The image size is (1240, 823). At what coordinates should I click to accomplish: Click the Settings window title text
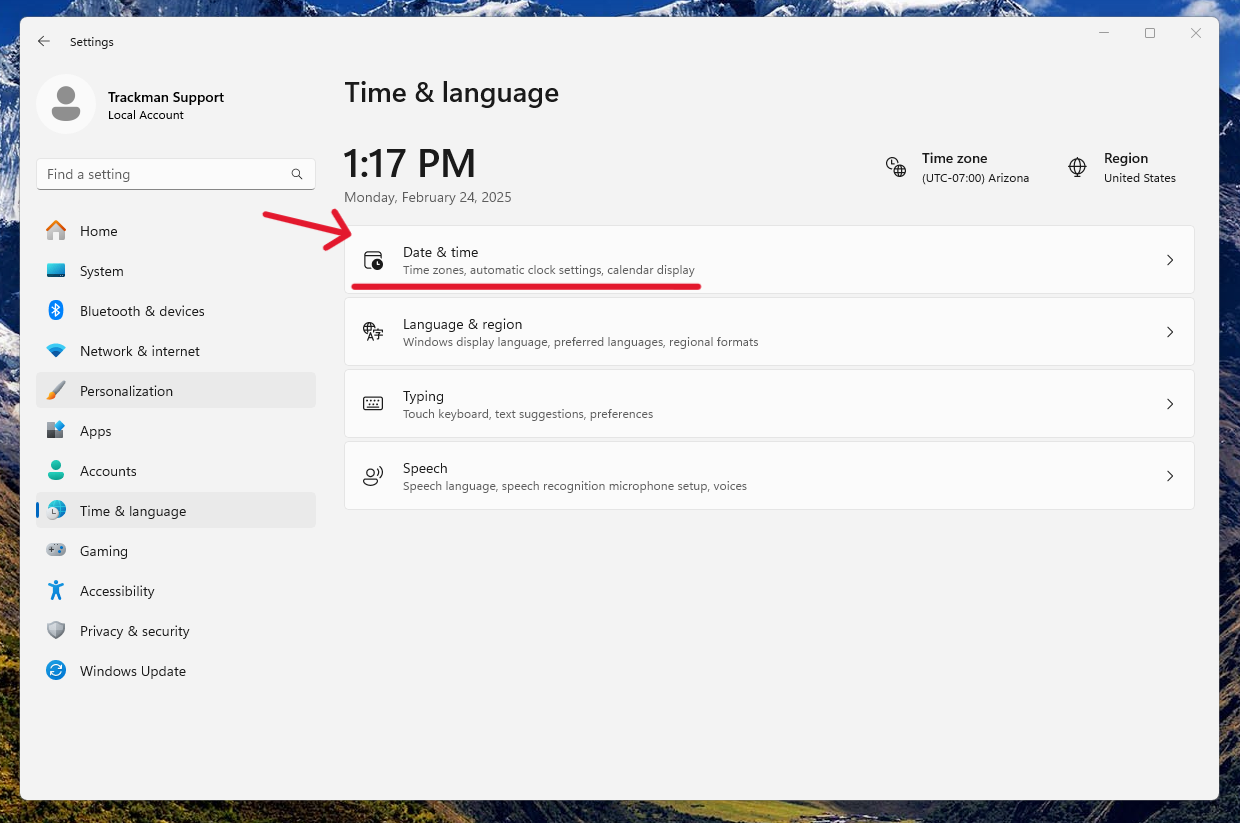pos(92,42)
